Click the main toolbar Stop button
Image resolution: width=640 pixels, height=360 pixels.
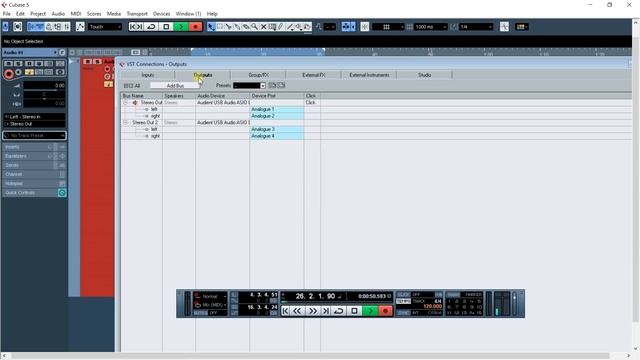click(166, 27)
